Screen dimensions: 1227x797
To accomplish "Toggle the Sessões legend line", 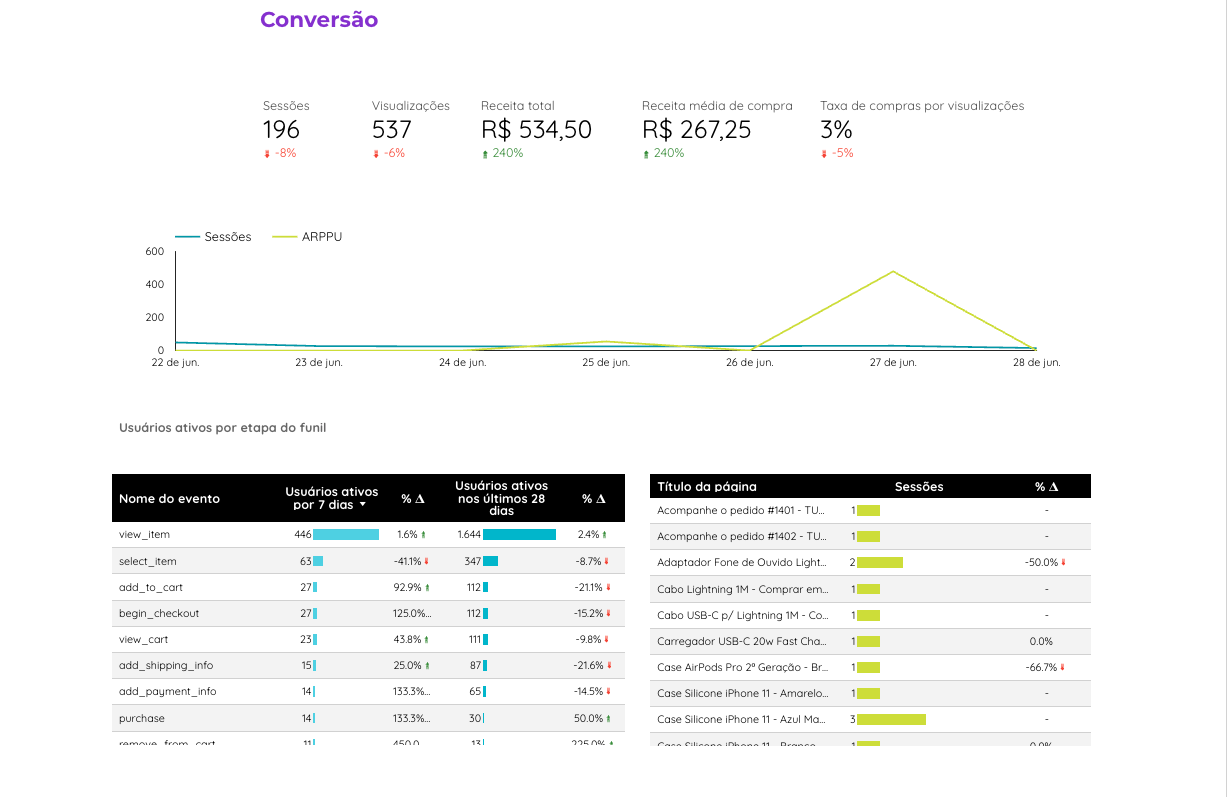I will pyautogui.click(x=213, y=237).
